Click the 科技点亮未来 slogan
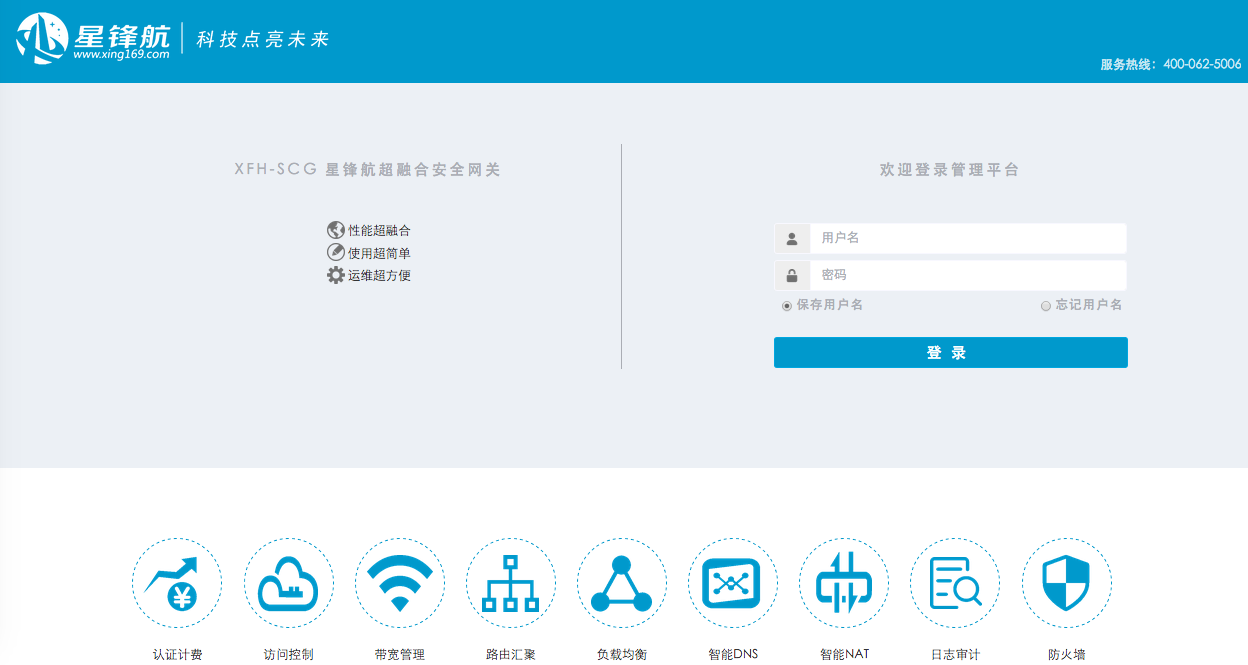 [x=263, y=40]
